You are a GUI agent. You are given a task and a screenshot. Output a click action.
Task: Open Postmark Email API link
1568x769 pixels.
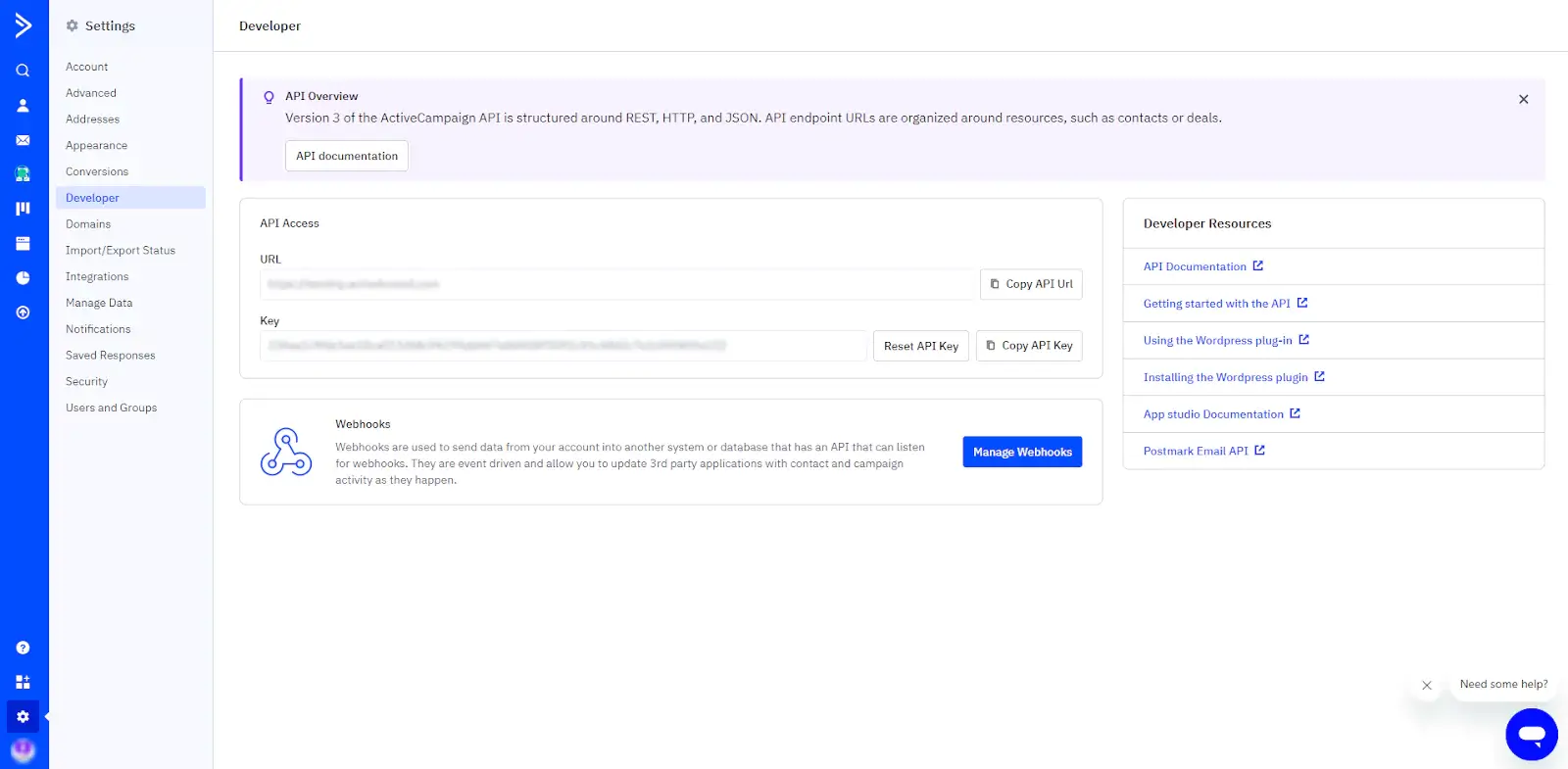pos(1204,452)
